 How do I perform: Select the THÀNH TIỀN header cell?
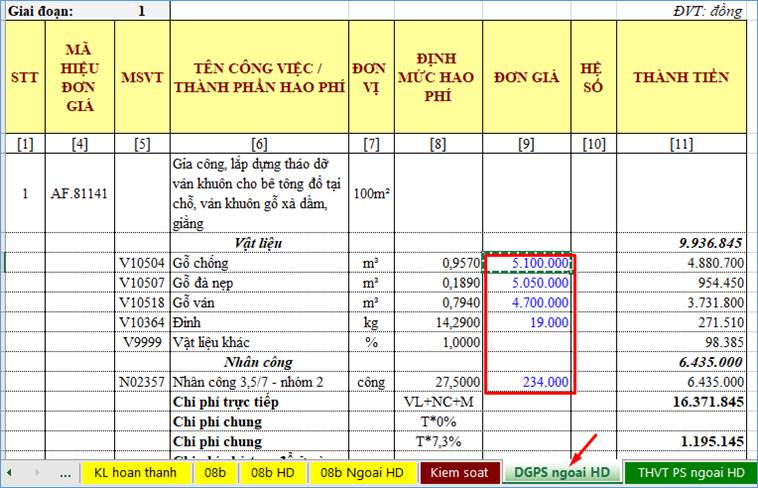point(681,77)
